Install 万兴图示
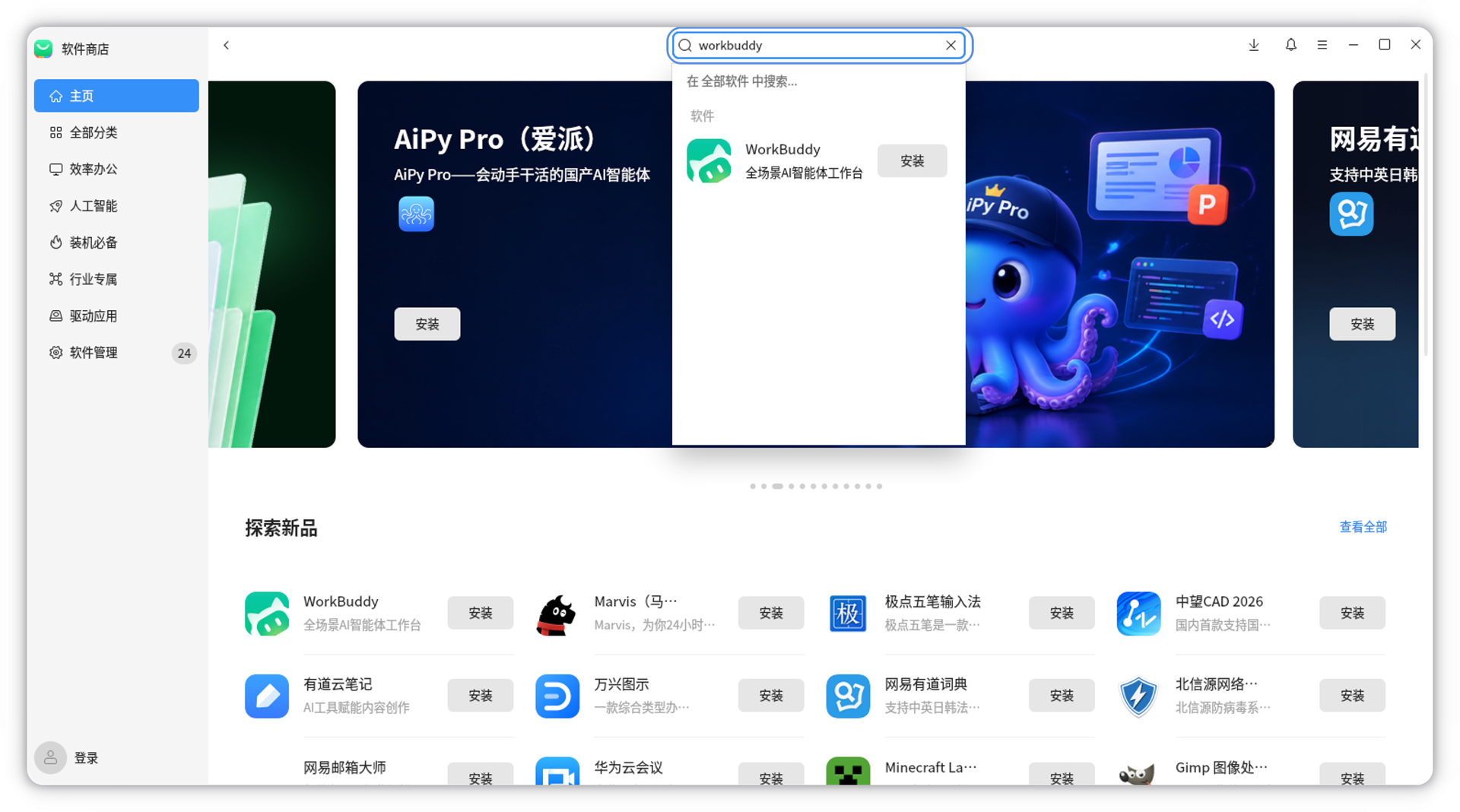Screen dimensions: 1460x812 pos(771,696)
